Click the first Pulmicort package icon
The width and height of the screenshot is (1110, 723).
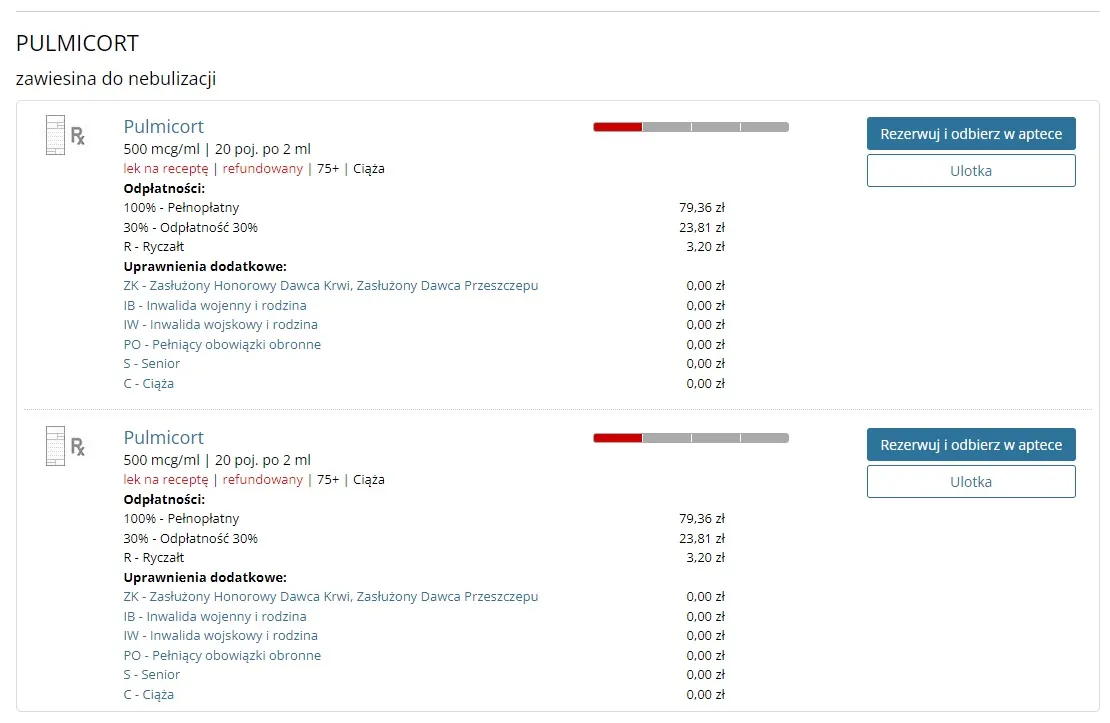pyautogui.click(x=54, y=135)
